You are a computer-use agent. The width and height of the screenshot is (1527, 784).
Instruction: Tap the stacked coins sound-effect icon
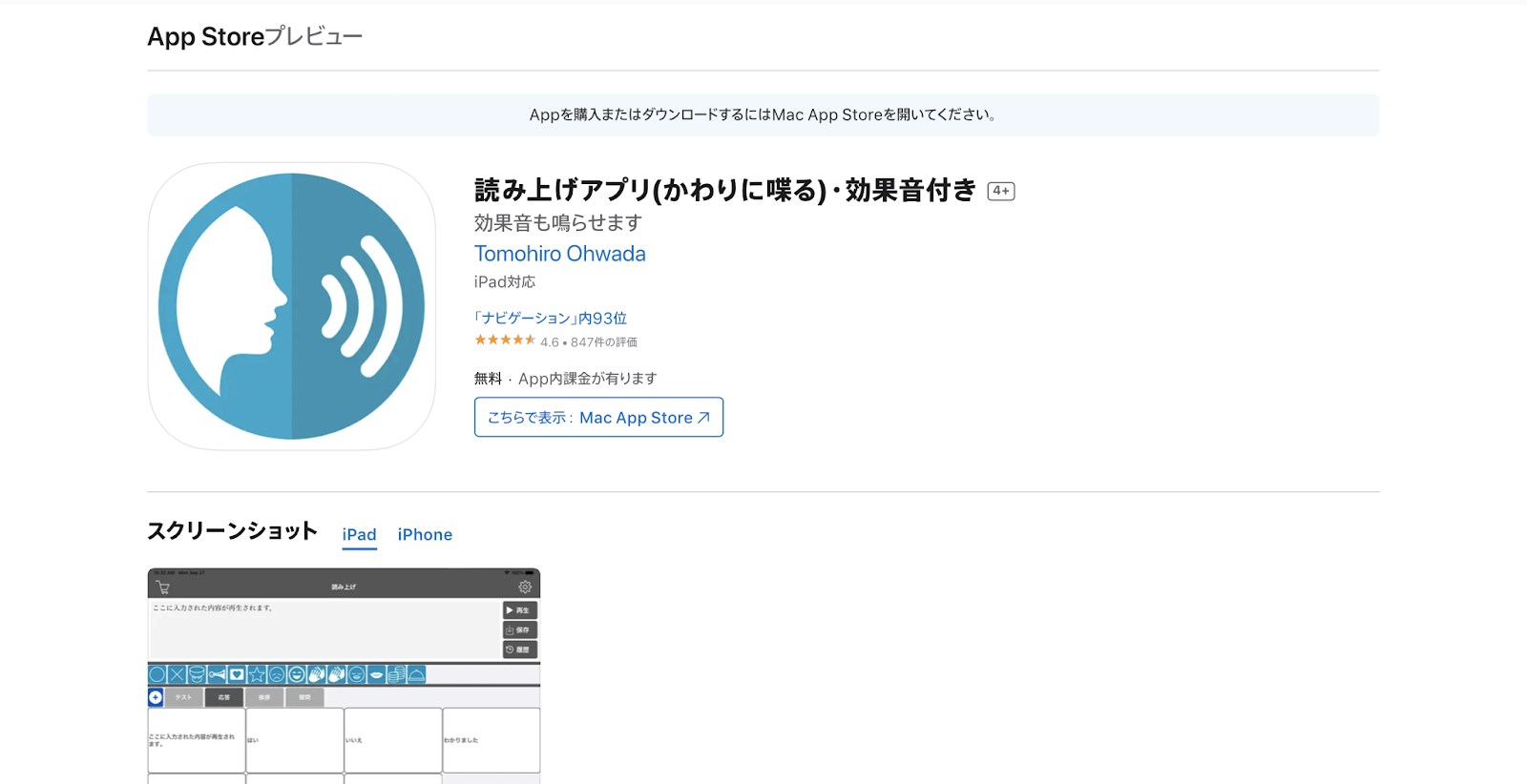(x=396, y=674)
